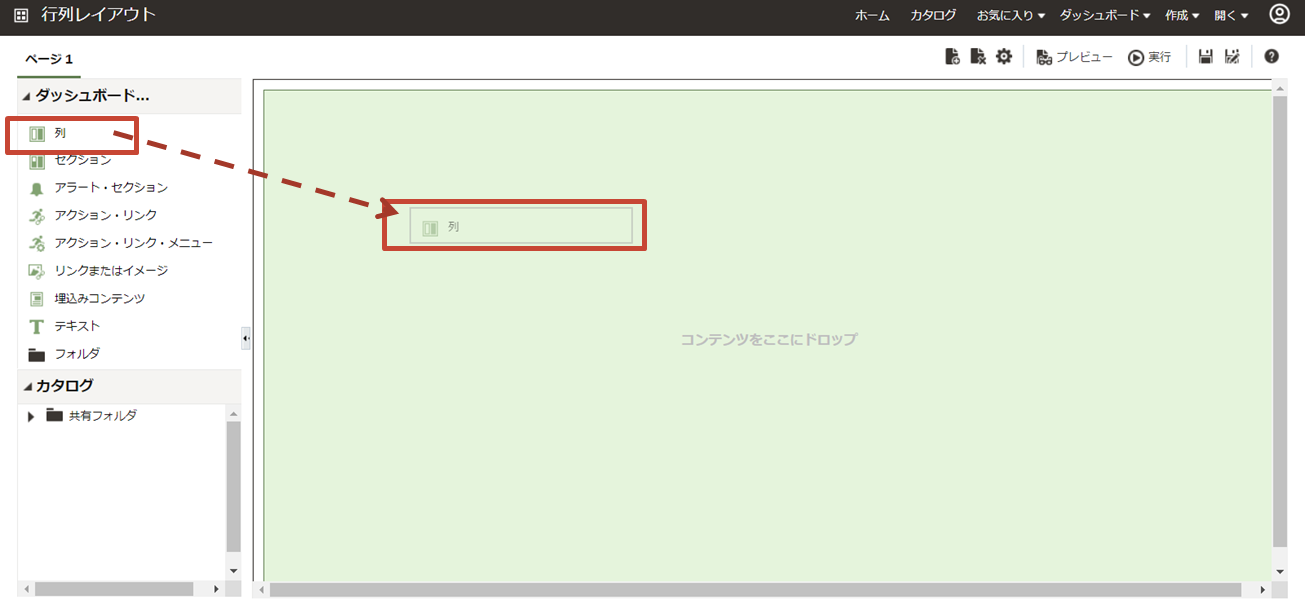Select the ページ 1 tab
Image resolution: width=1305 pixels, height=609 pixels.
click(49, 59)
